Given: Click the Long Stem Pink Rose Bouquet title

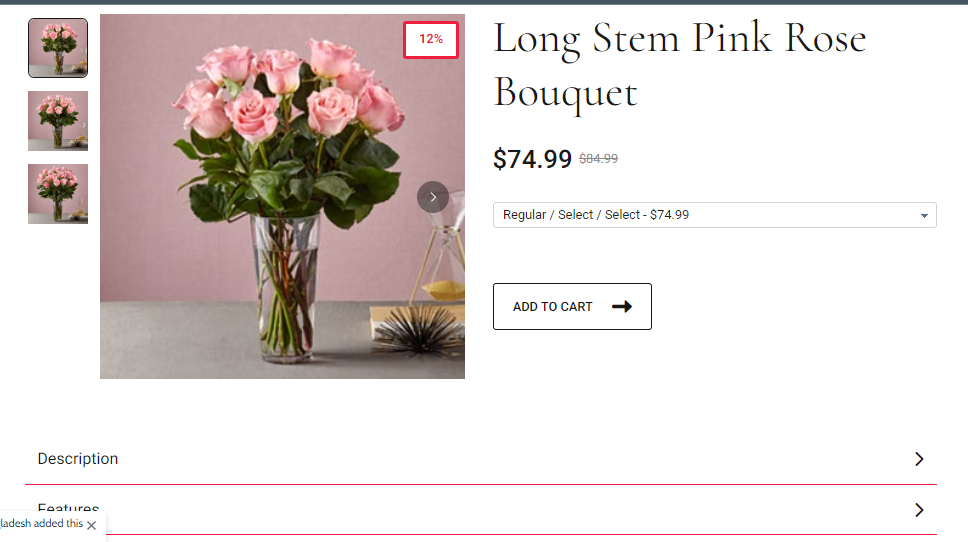Looking at the screenshot, I should [679, 65].
